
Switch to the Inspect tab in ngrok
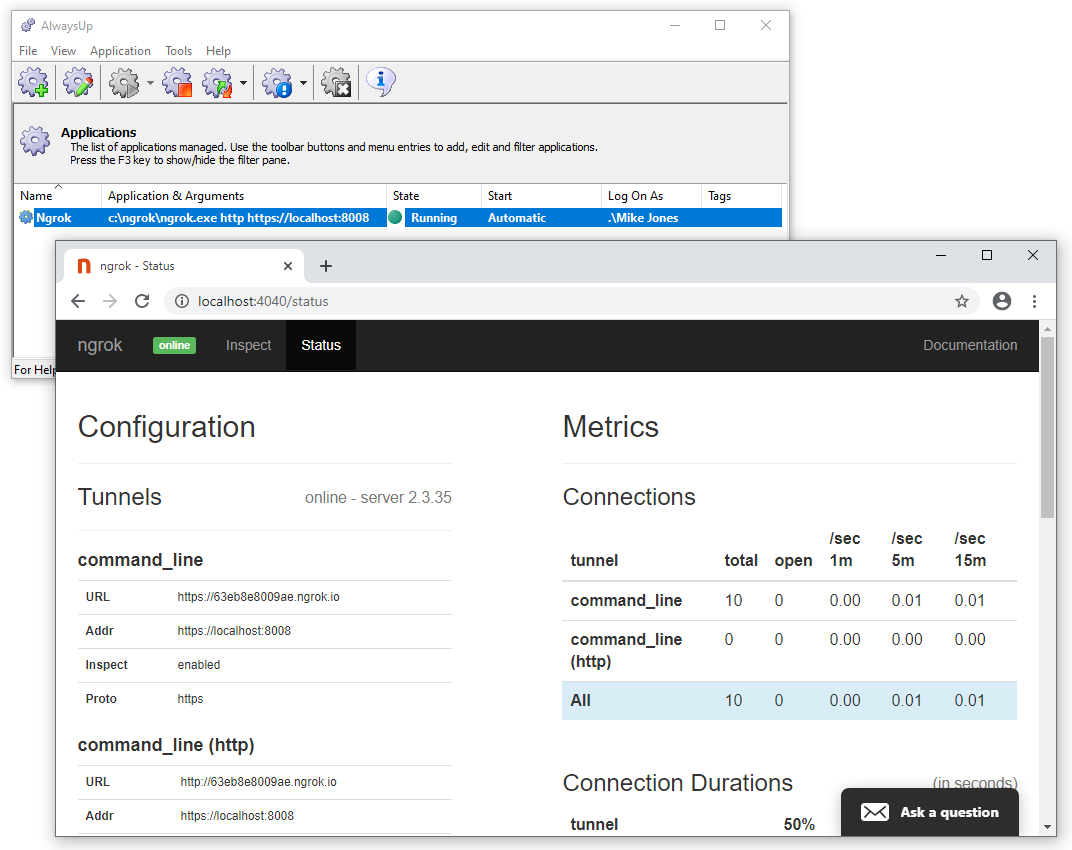[x=248, y=345]
